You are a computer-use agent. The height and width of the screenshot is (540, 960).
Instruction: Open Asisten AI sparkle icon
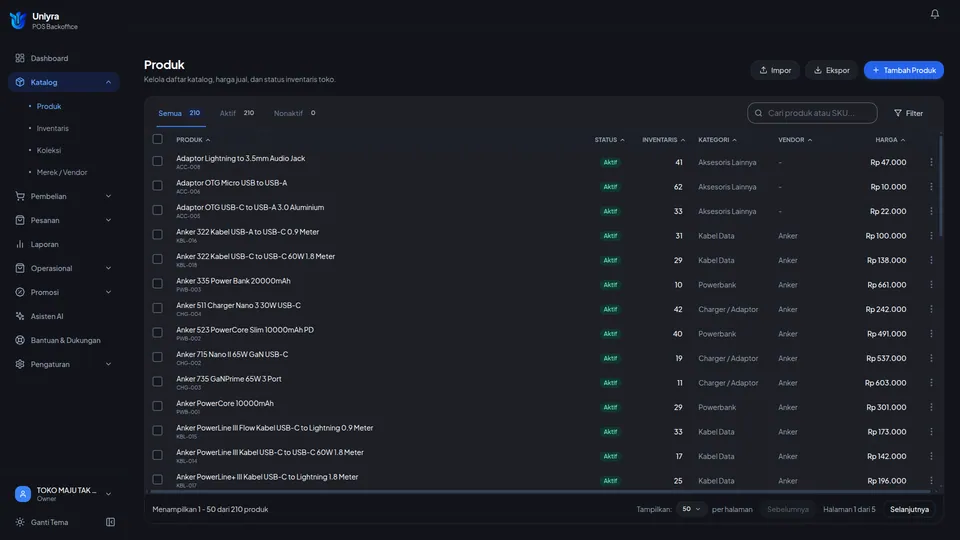point(20,316)
